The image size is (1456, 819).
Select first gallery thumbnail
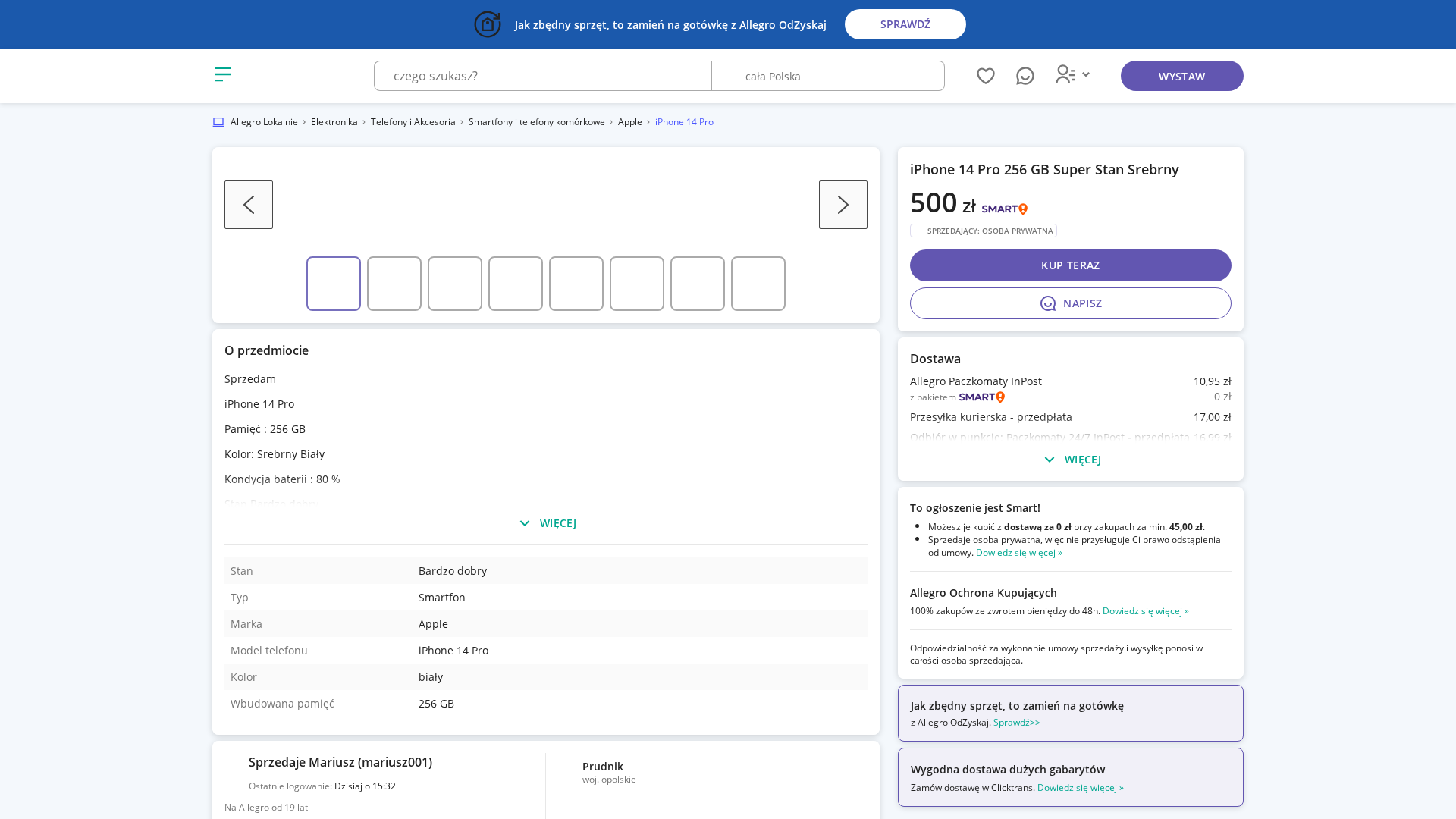coord(334,284)
